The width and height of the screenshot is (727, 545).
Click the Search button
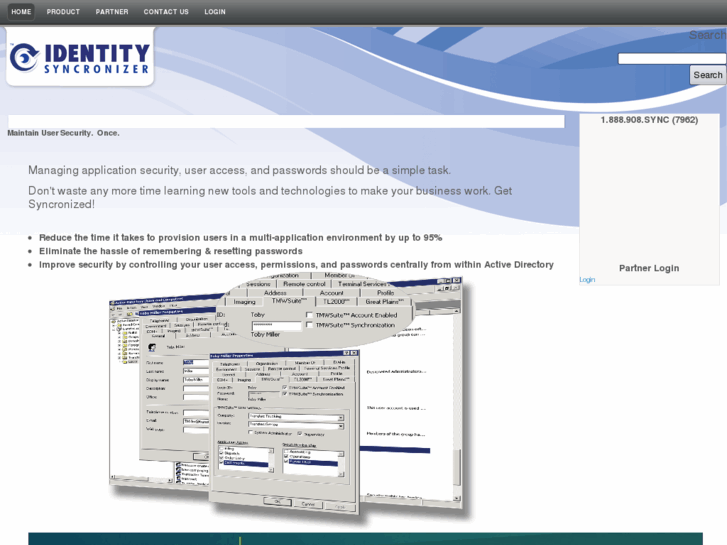pos(708,75)
